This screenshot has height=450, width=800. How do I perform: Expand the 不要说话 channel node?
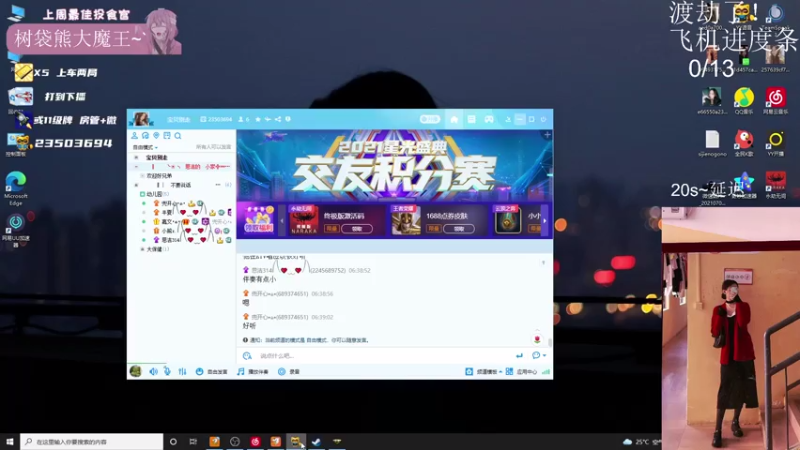[136, 185]
